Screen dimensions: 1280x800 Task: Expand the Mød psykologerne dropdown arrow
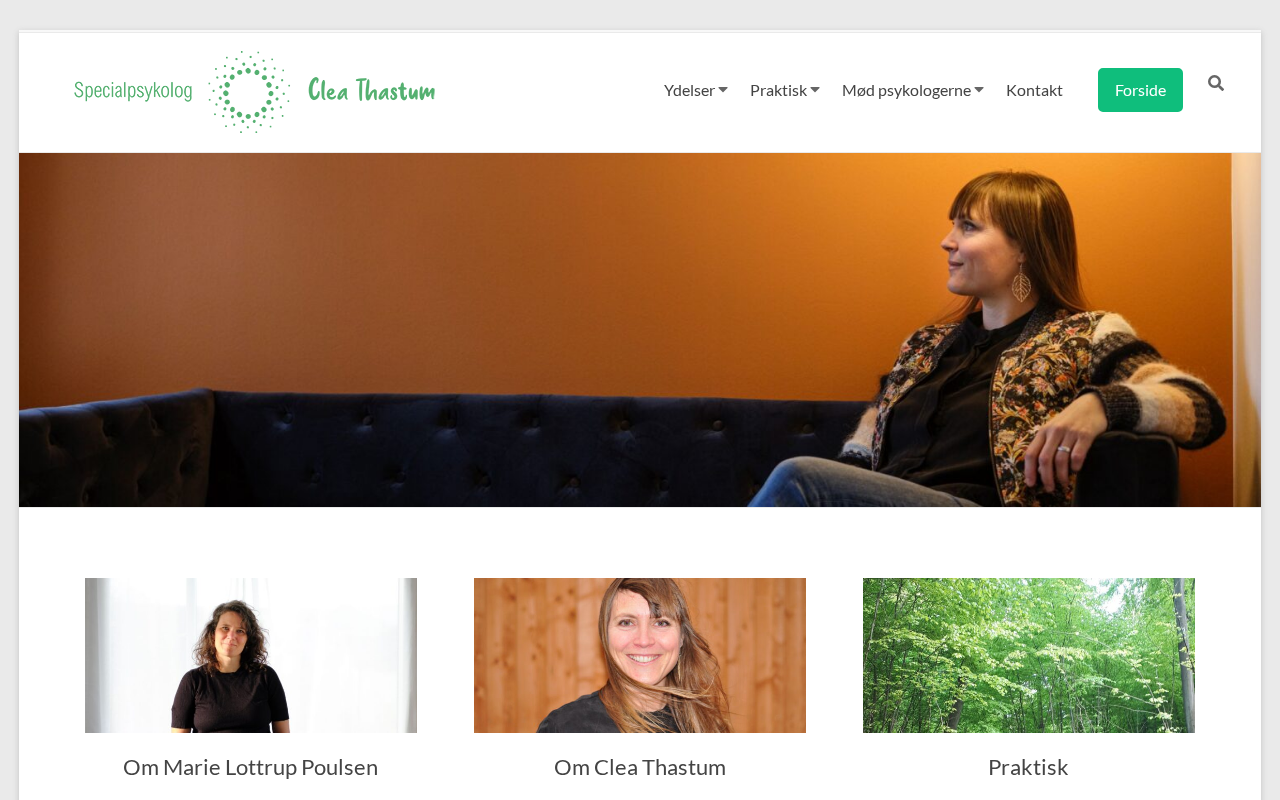(x=979, y=90)
